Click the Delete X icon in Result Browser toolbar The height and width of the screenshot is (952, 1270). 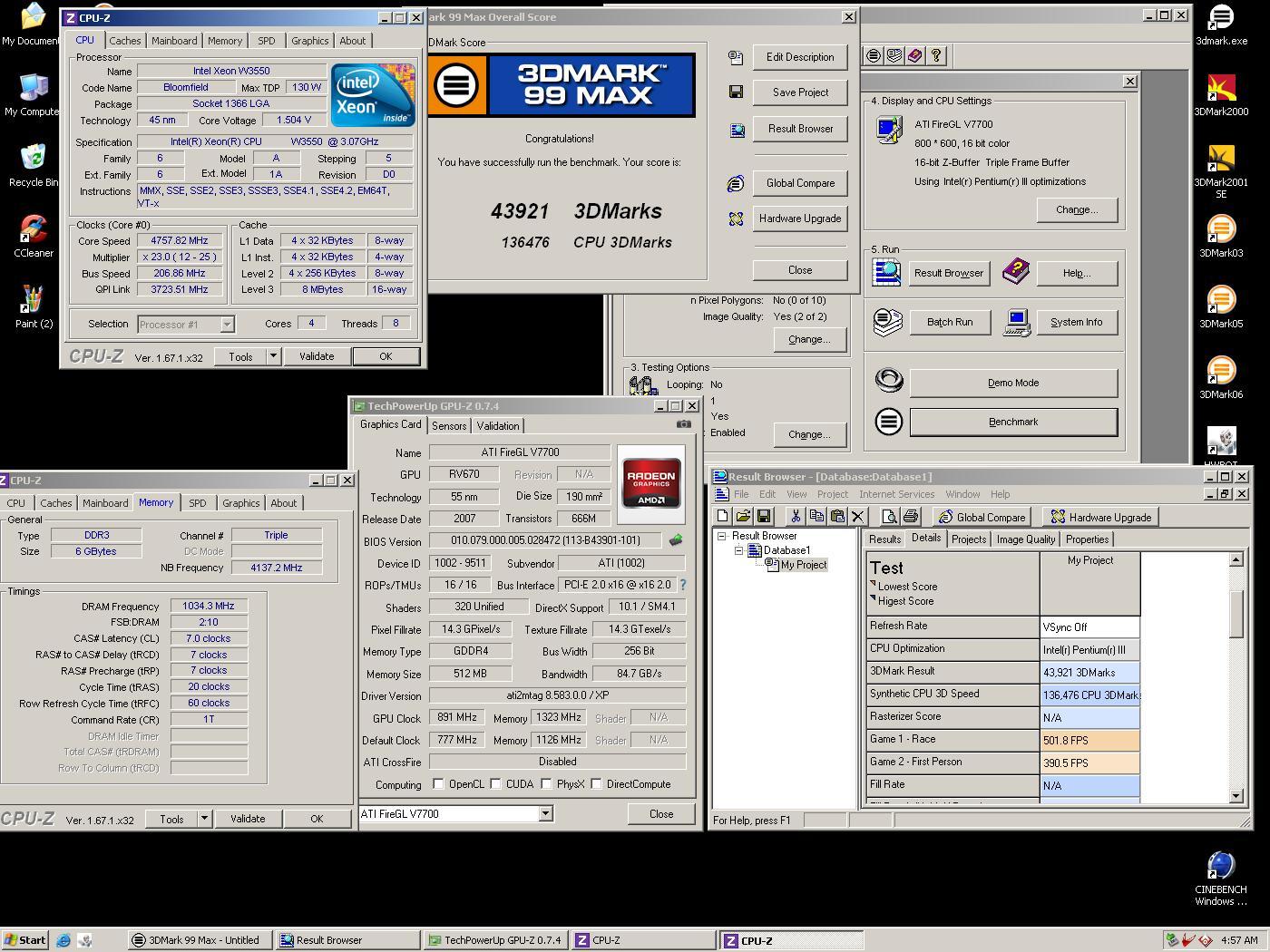(858, 517)
